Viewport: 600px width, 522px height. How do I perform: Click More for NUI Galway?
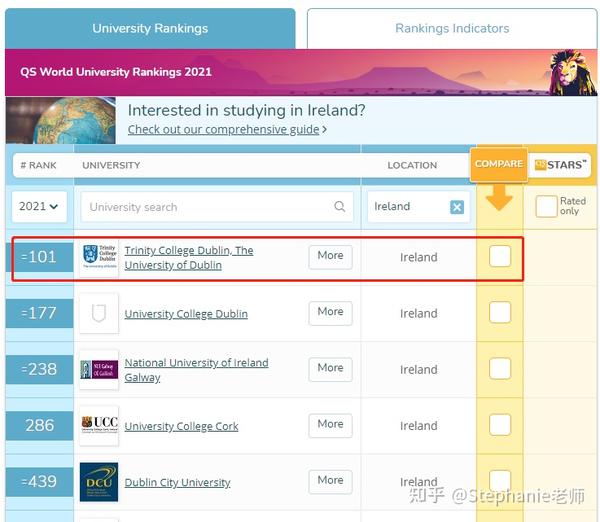click(330, 368)
